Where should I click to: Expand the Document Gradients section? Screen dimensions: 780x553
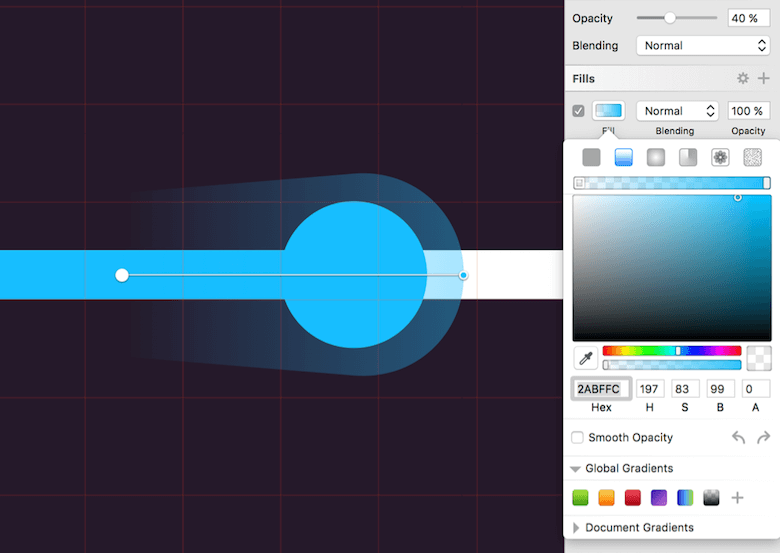point(576,528)
